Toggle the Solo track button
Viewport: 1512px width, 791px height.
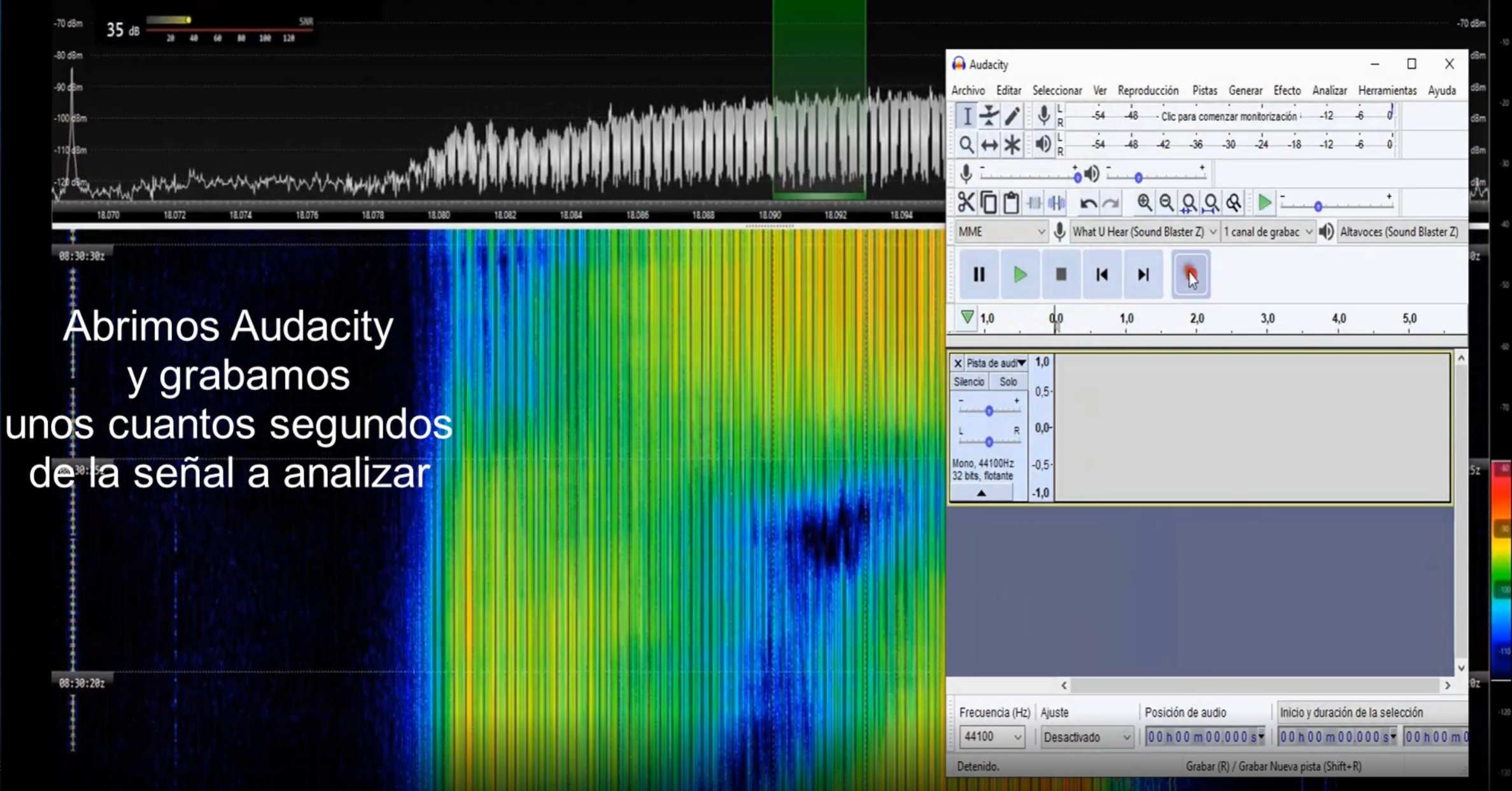pyautogui.click(x=1008, y=382)
